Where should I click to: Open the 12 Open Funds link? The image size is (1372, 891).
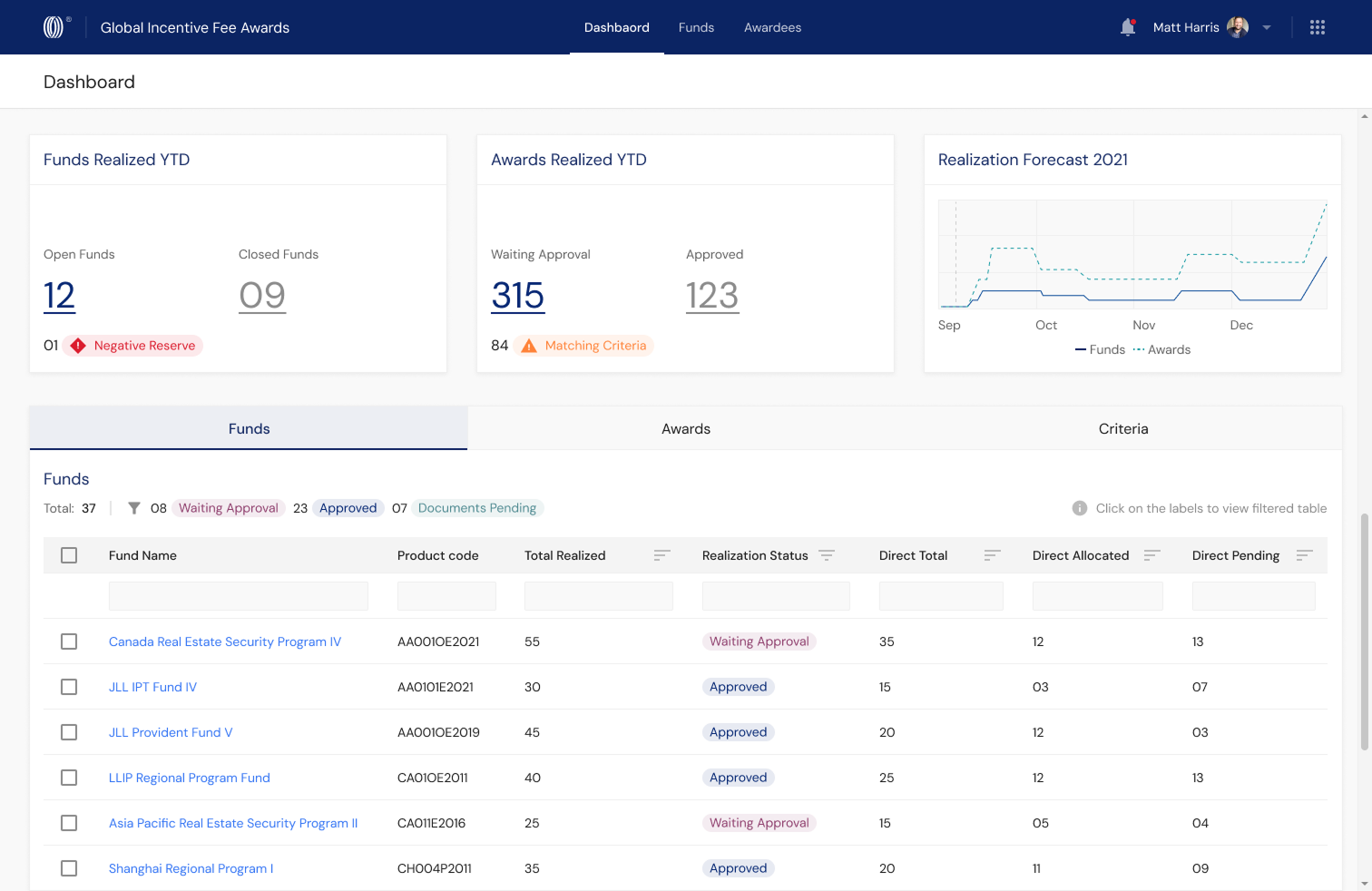coord(59,296)
